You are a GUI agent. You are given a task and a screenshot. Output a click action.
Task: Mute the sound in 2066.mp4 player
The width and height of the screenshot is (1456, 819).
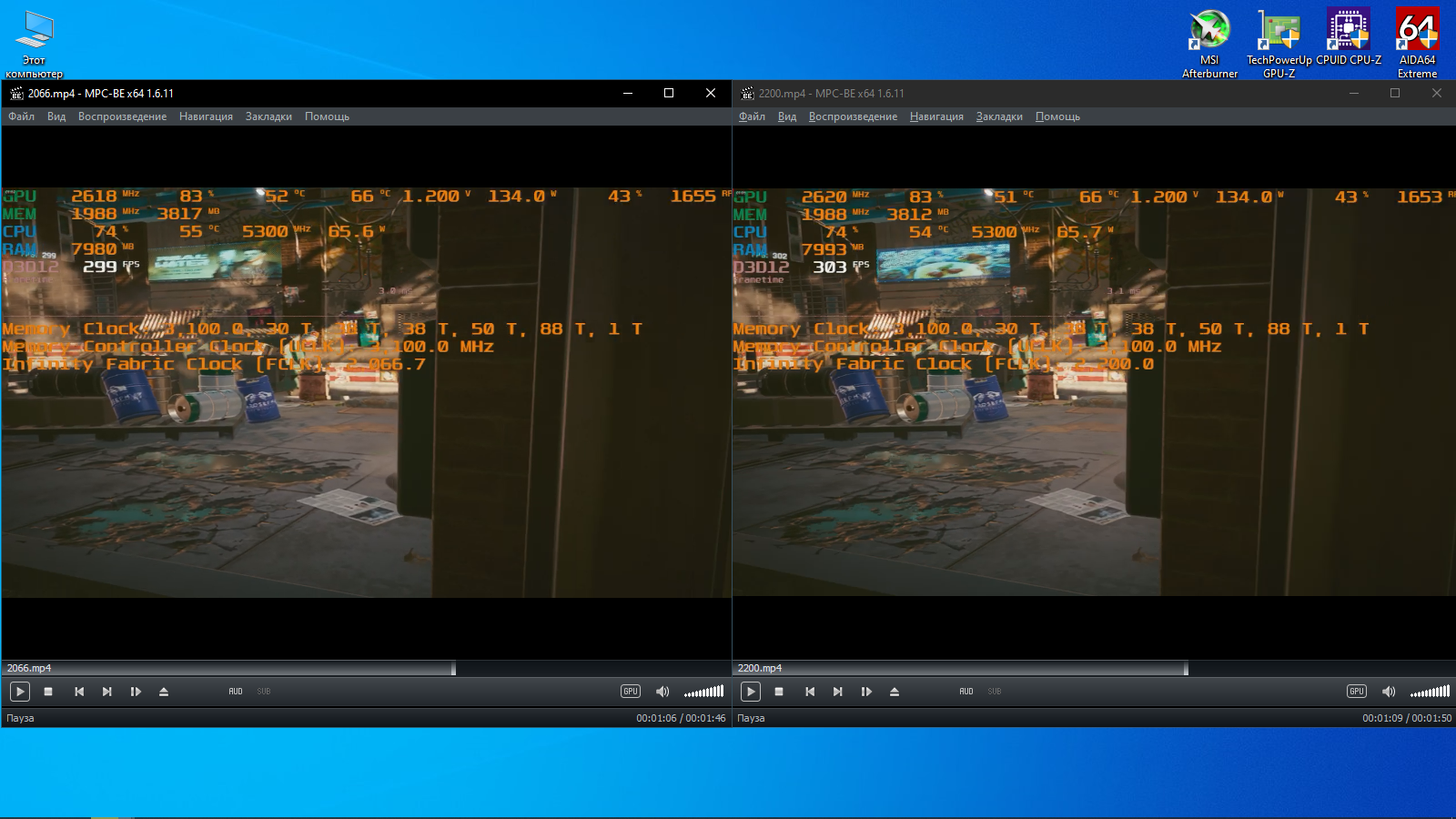662,692
